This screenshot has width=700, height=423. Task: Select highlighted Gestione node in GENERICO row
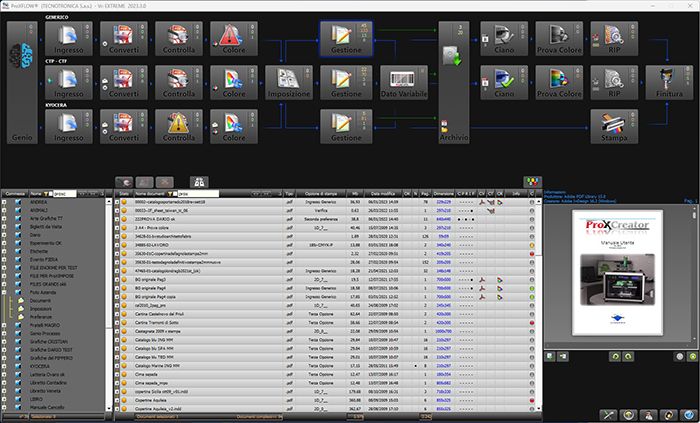(346, 38)
